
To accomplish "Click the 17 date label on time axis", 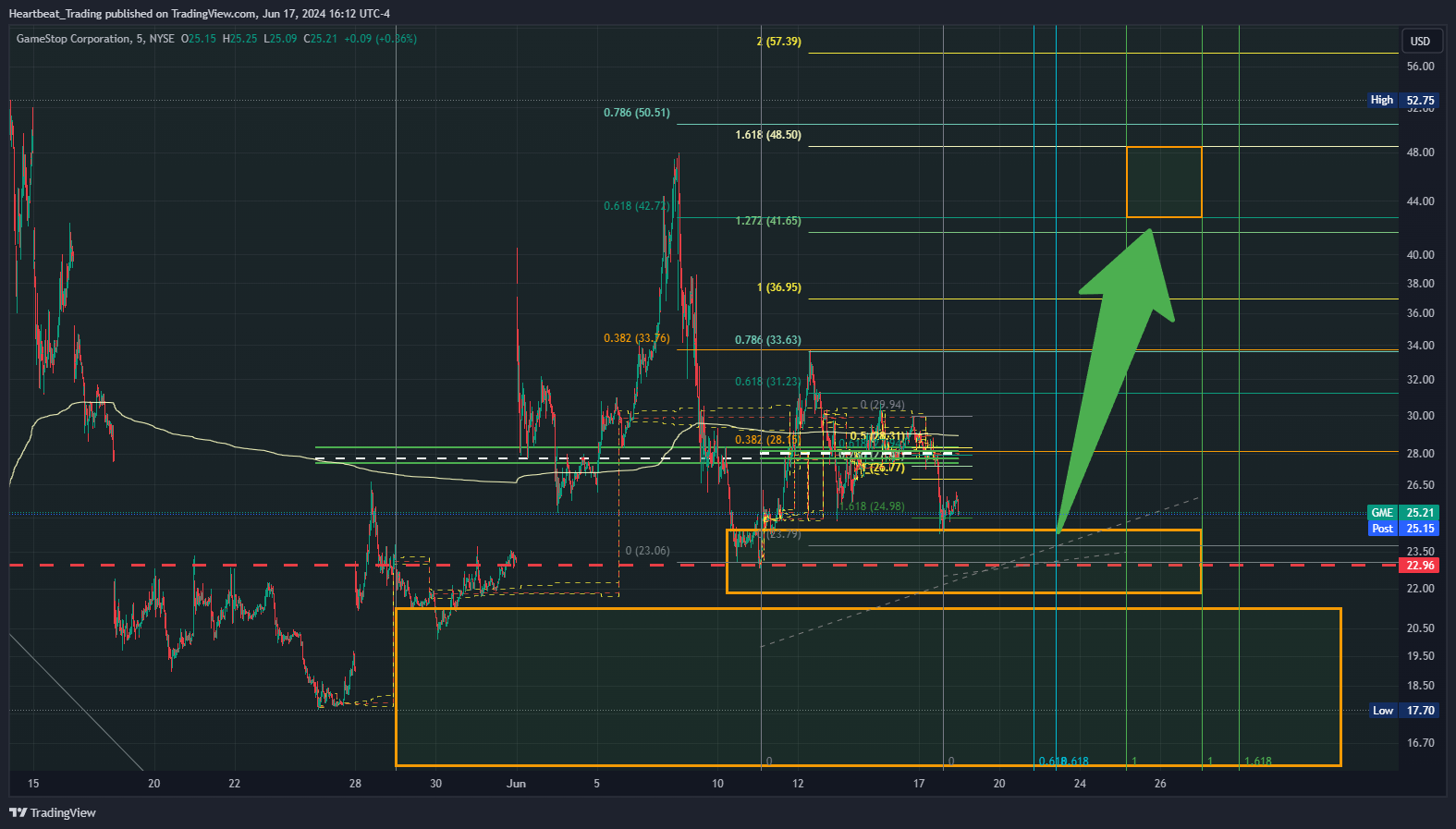I will coord(919,784).
